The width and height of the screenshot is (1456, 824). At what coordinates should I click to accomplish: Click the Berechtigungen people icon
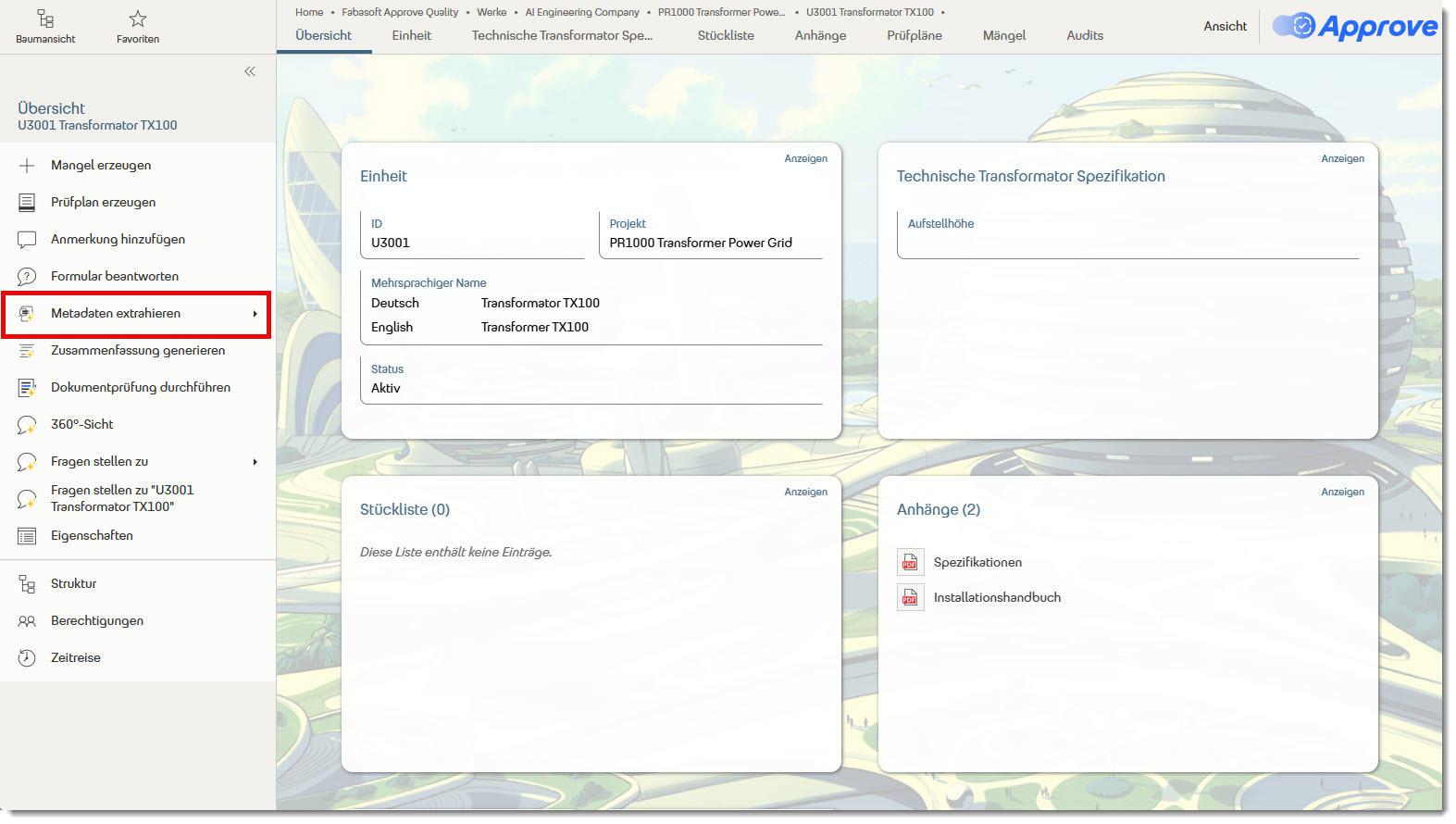coord(27,621)
